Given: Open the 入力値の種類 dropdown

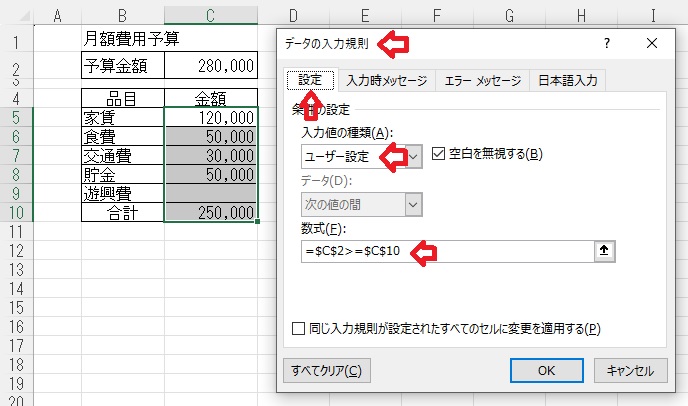Looking at the screenshot, I should (x=411, y=156).
